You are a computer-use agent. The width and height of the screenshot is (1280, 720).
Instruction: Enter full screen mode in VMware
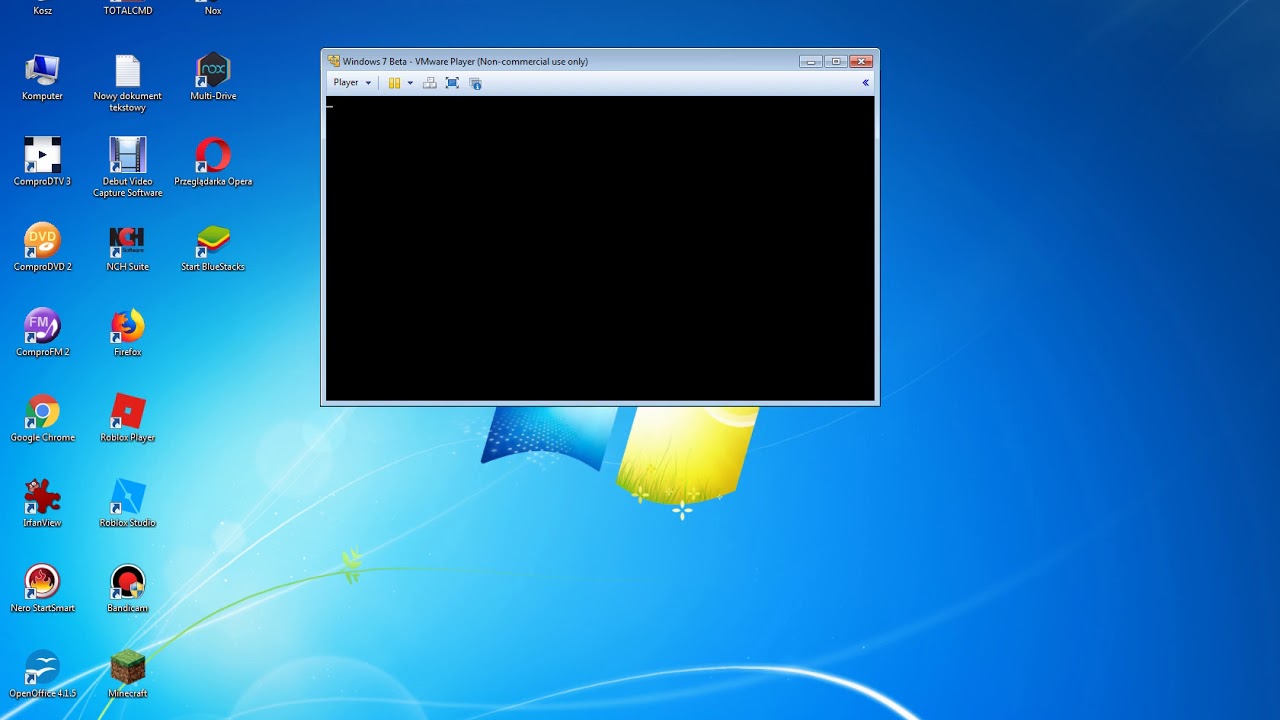coord(452,83)
